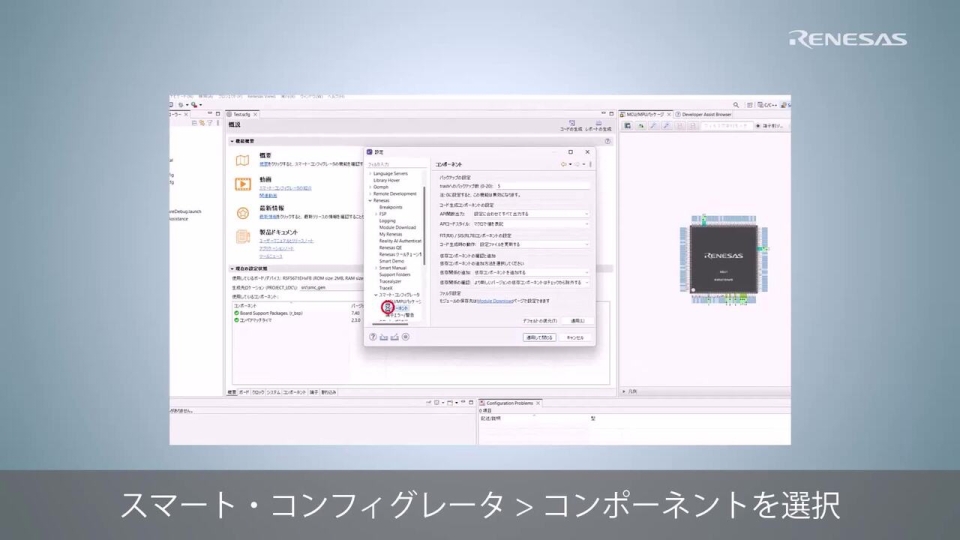Open the Latest Information star icon
The image size is (960, 540).
point(242,212)
